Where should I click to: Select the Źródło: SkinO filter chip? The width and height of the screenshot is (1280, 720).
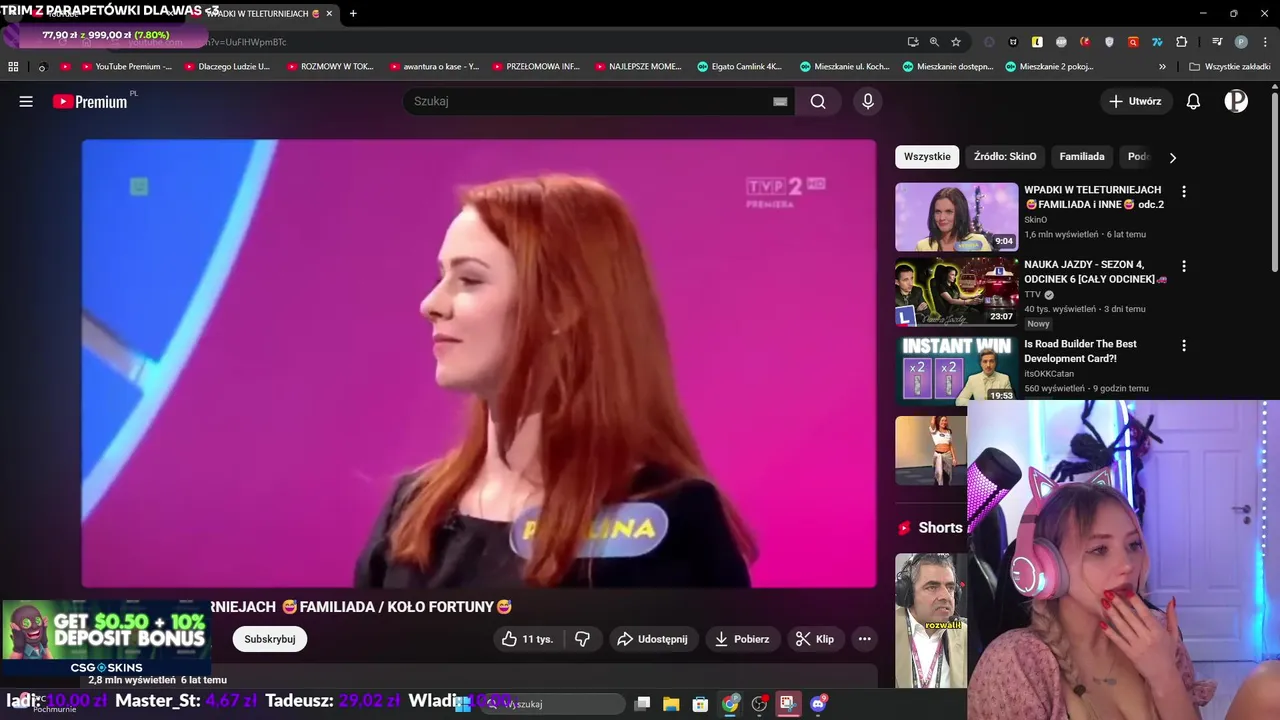point(1005,157)
